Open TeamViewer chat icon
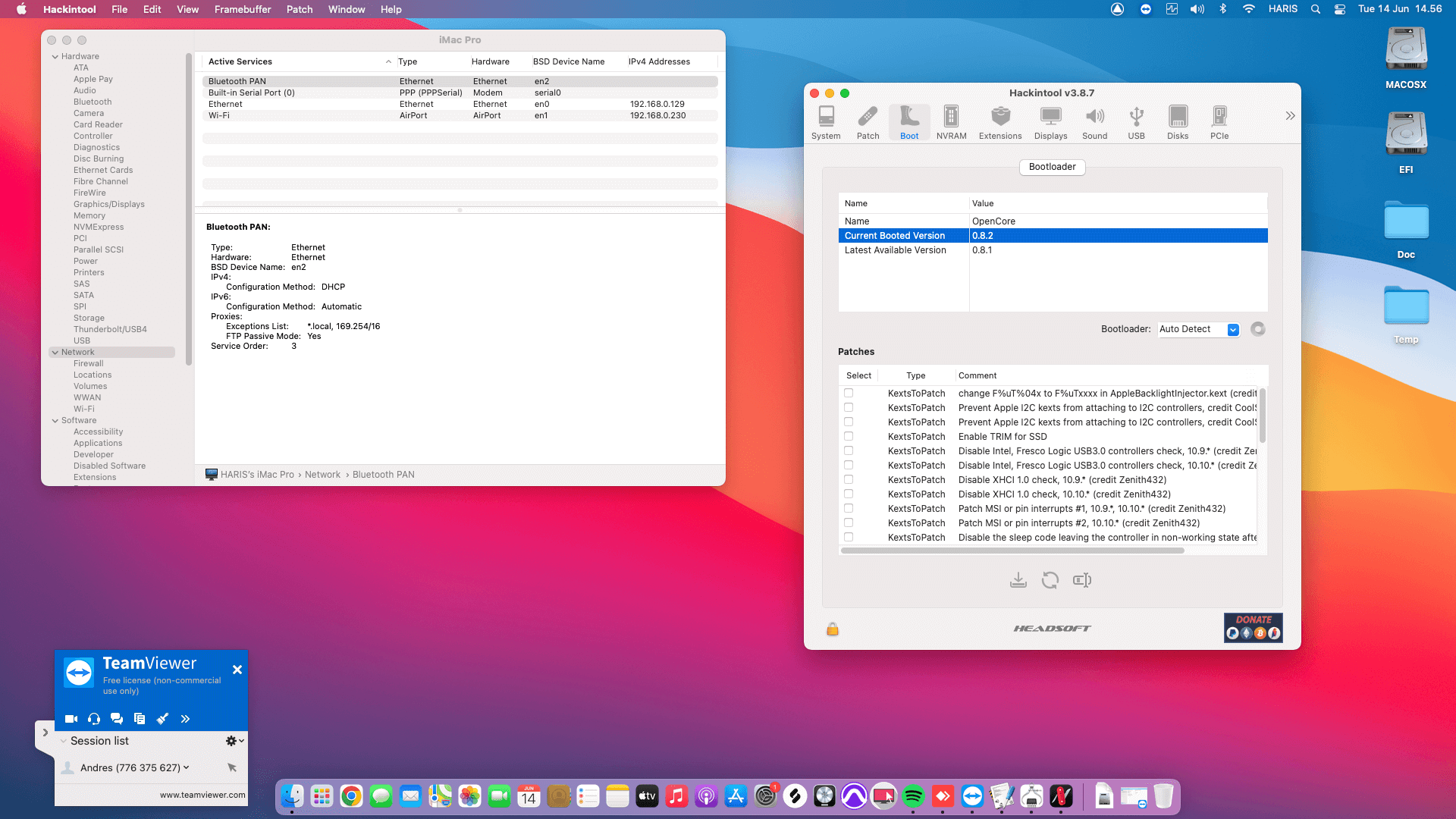 pyautogui.click(x=117, y=719)
